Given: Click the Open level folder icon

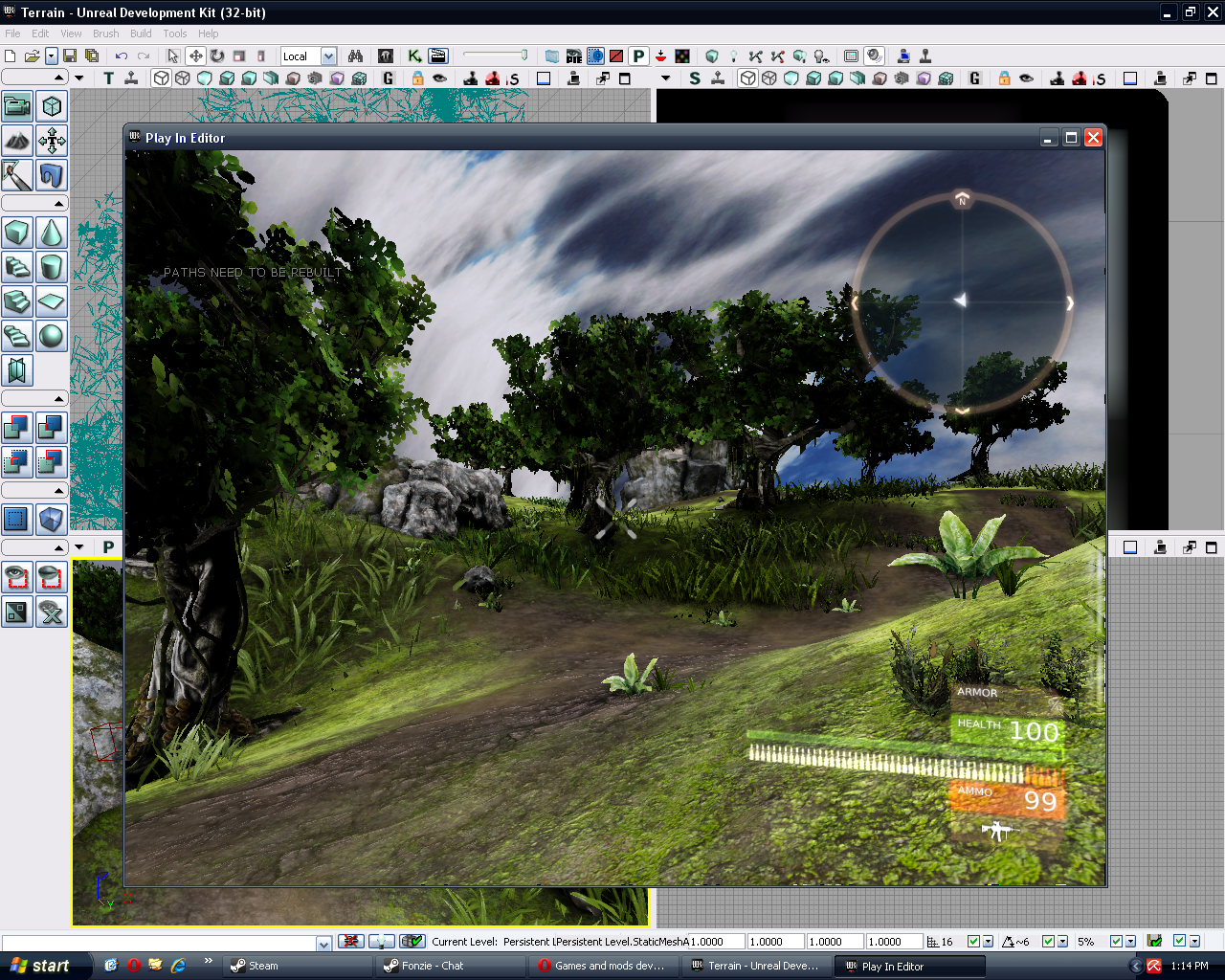Looking at the screenshot, I should (32, 56).
